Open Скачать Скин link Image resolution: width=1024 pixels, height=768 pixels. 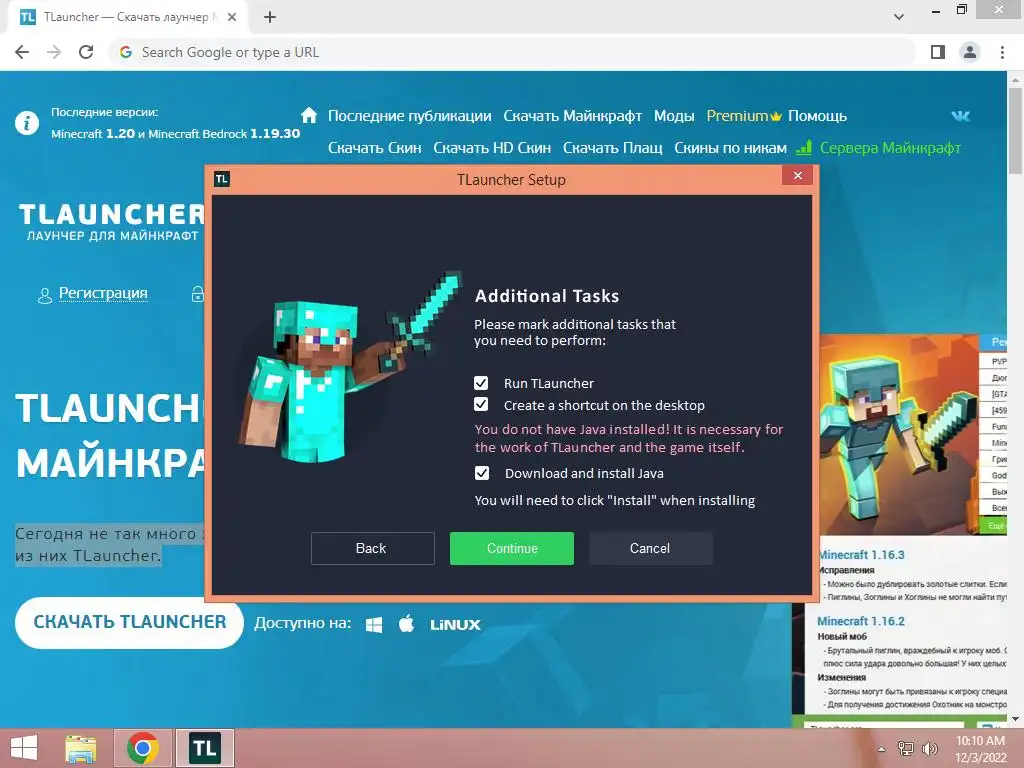point(374,148)
